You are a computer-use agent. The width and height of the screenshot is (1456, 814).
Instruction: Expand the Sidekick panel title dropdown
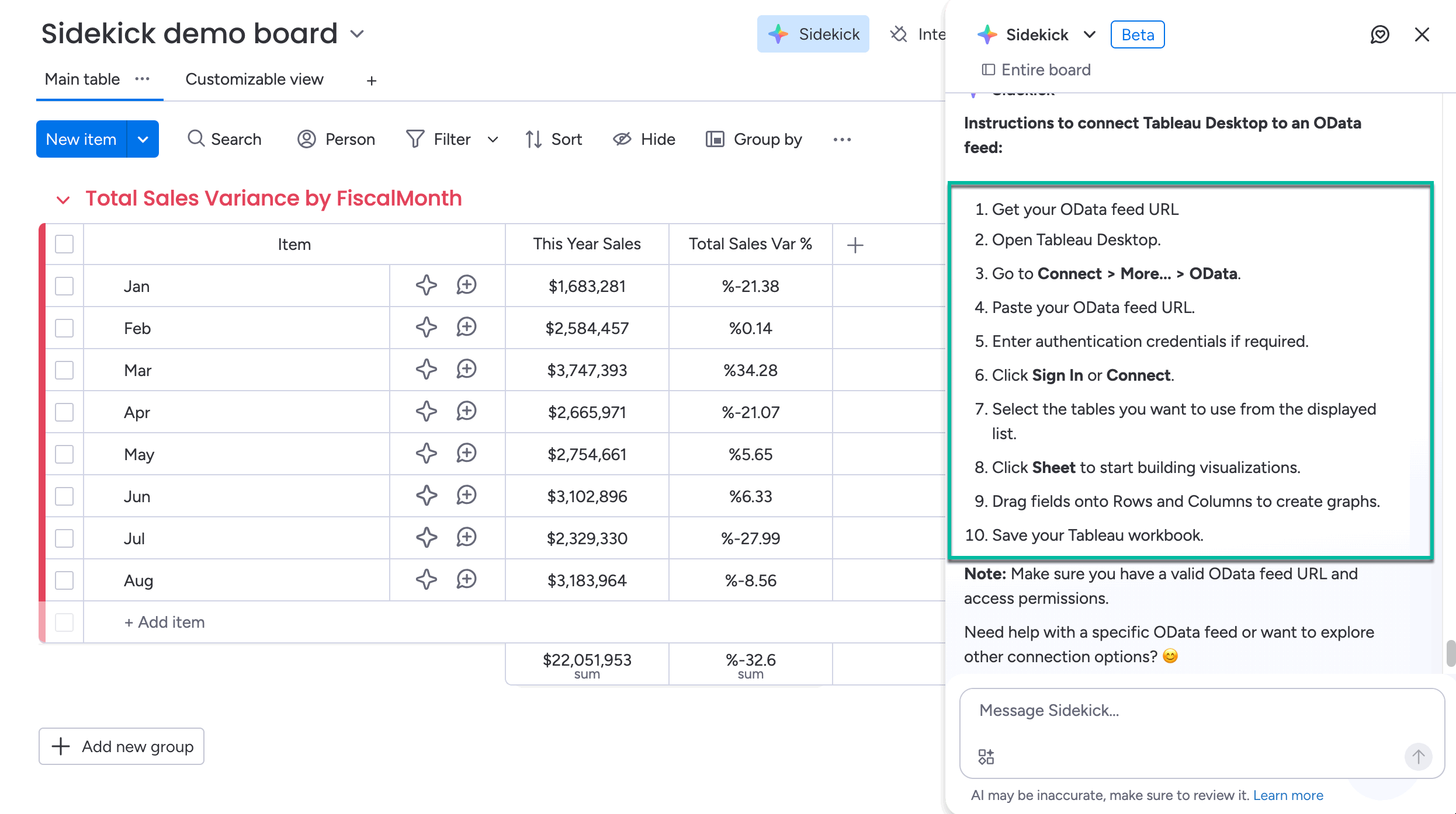point(1089,34)
